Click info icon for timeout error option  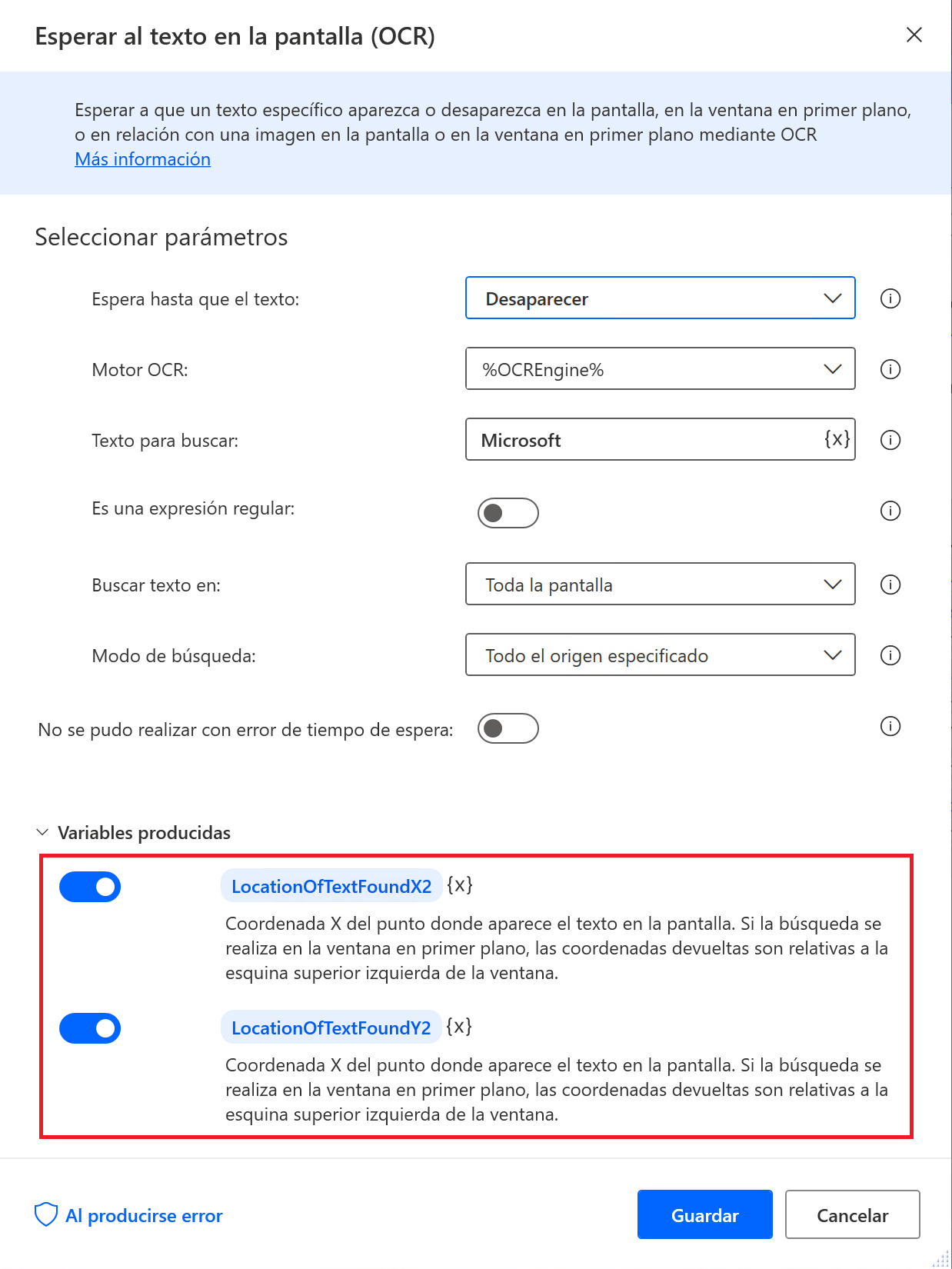[890, 726]
